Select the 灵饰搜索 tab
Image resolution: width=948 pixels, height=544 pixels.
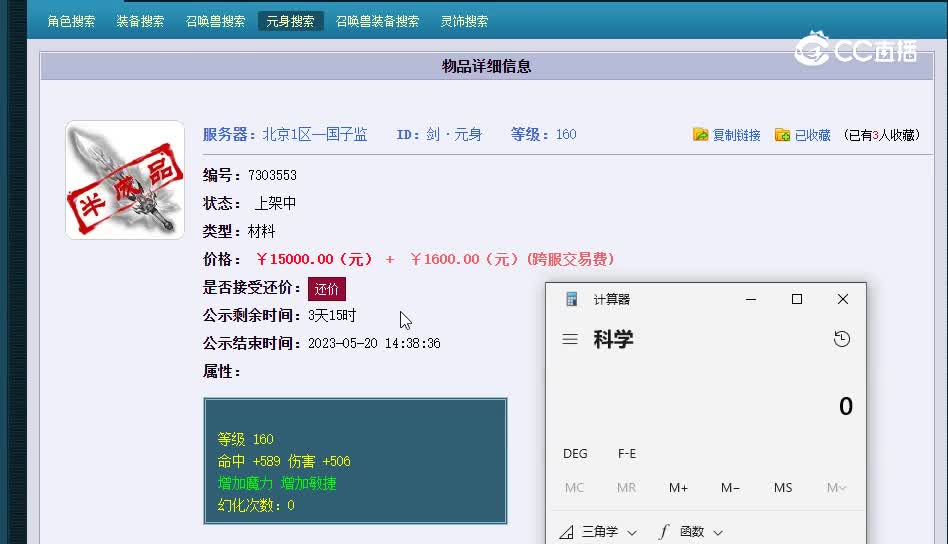tap(465, 21)
